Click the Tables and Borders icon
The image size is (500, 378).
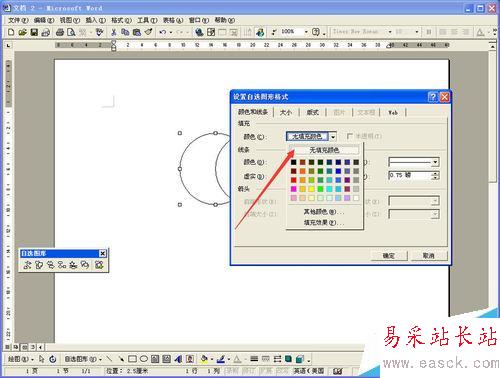[211, 32]
